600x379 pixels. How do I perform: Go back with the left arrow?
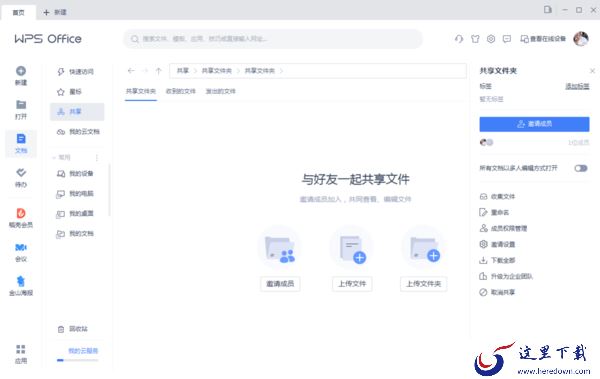131,70
